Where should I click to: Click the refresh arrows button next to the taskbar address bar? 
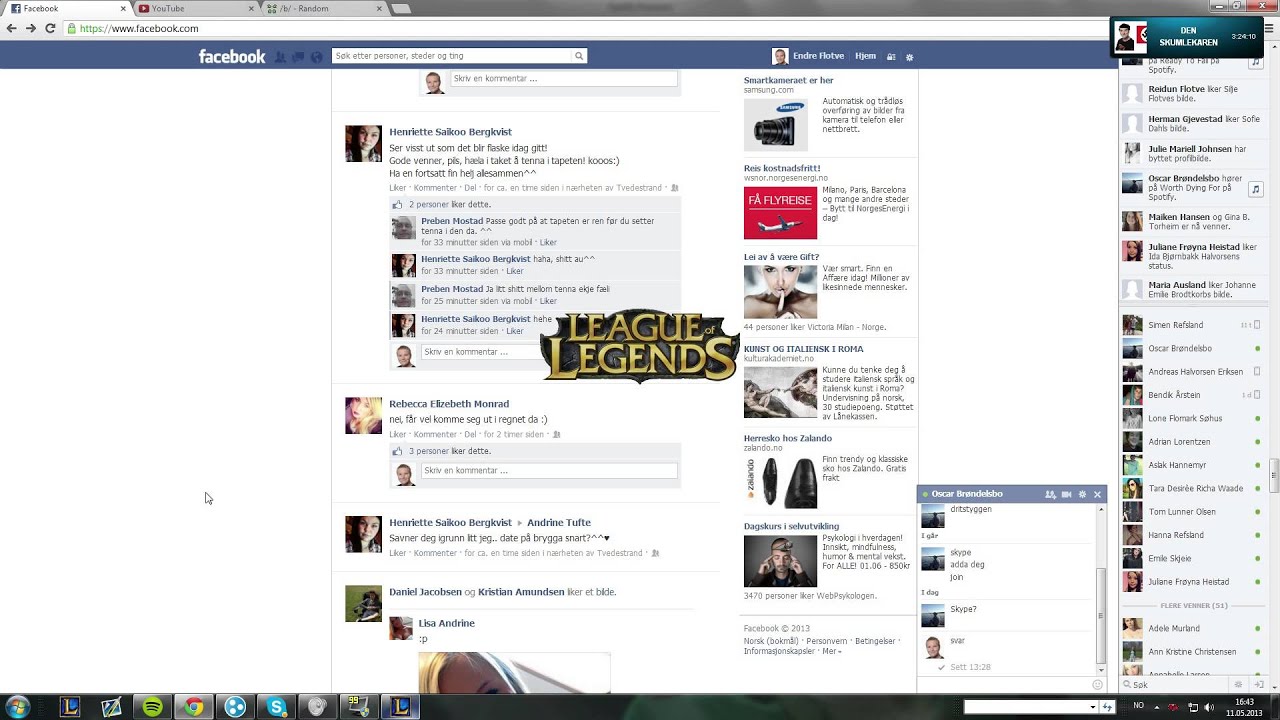1107,707
